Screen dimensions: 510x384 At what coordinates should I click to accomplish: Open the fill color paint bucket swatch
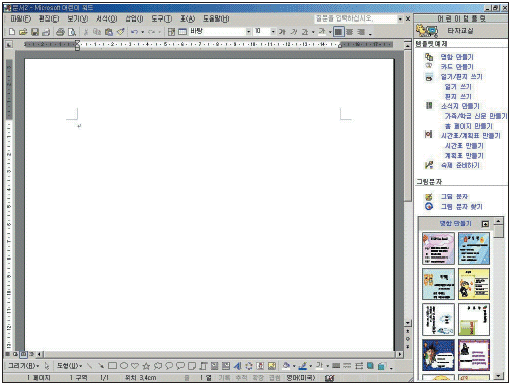tap(286, 366)
